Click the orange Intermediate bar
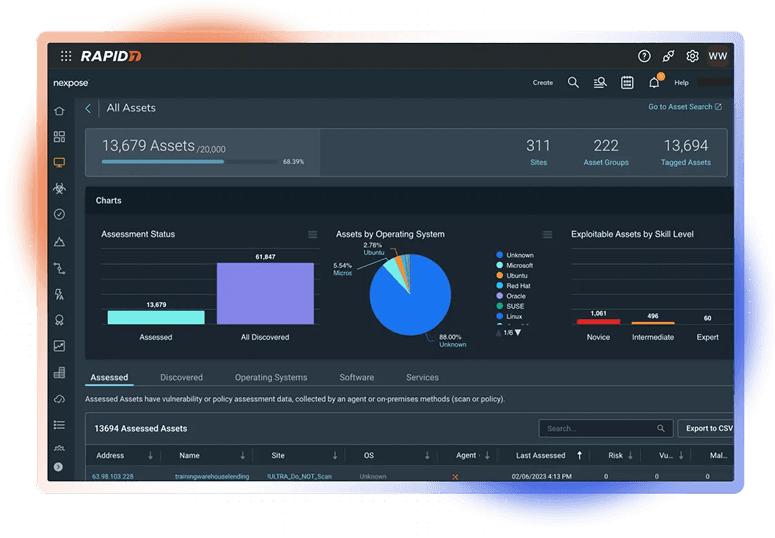Screen dimensions: 775x538 coord(653,323)
